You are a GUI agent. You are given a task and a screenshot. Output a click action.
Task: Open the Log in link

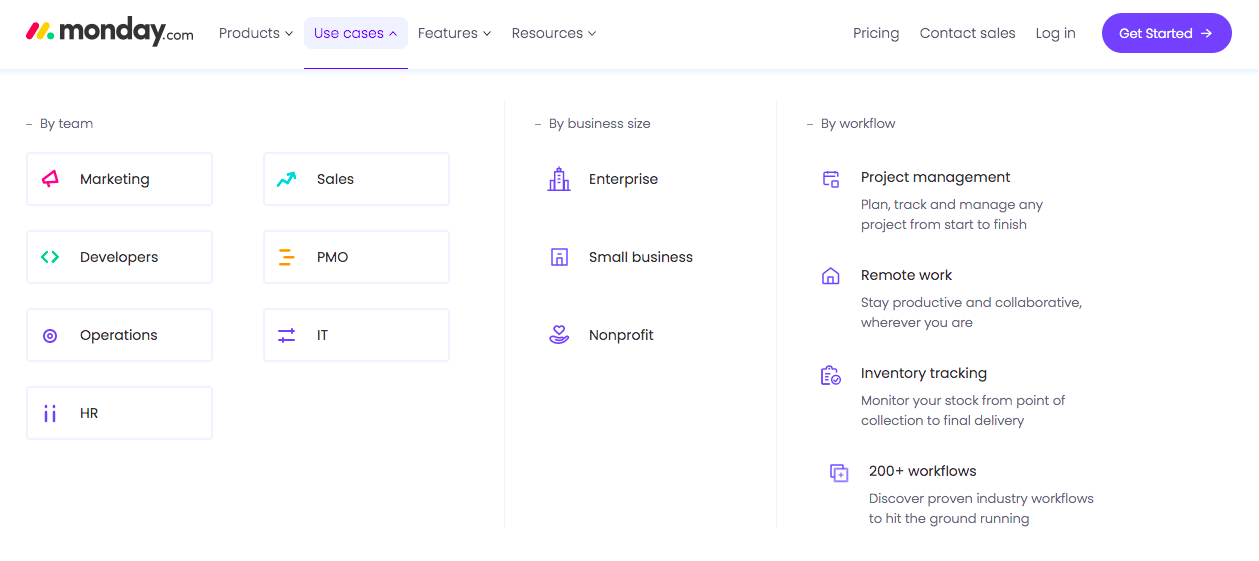pos(1055,33)
